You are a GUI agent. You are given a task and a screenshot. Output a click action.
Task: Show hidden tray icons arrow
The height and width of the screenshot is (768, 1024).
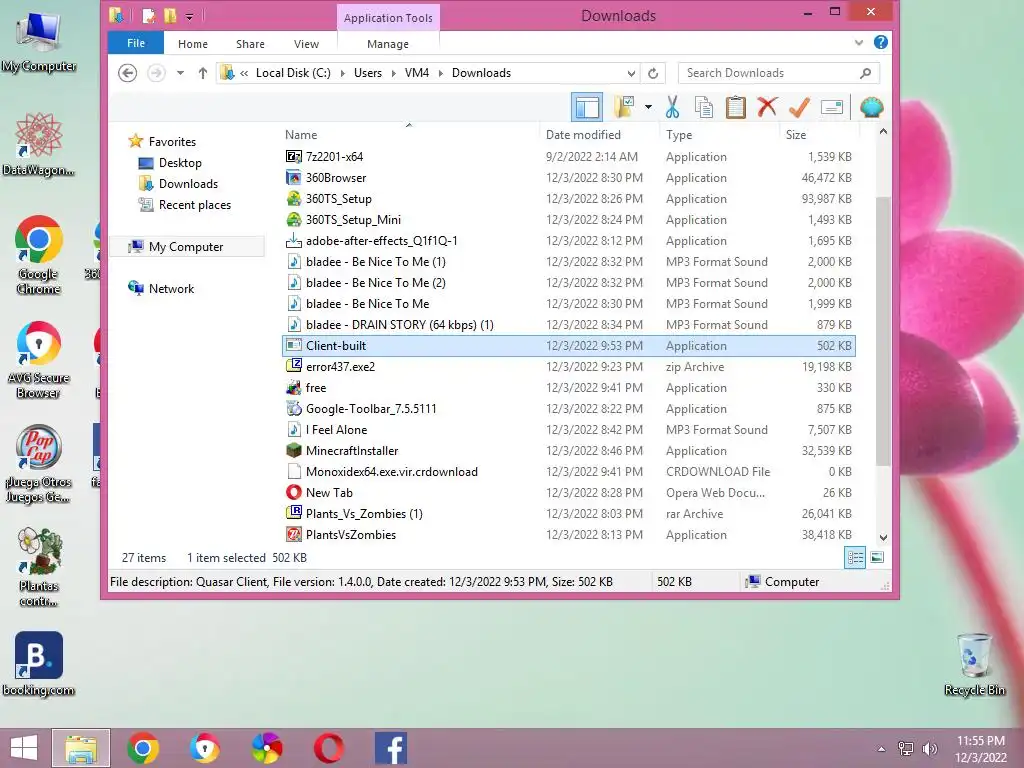(881, 748)
